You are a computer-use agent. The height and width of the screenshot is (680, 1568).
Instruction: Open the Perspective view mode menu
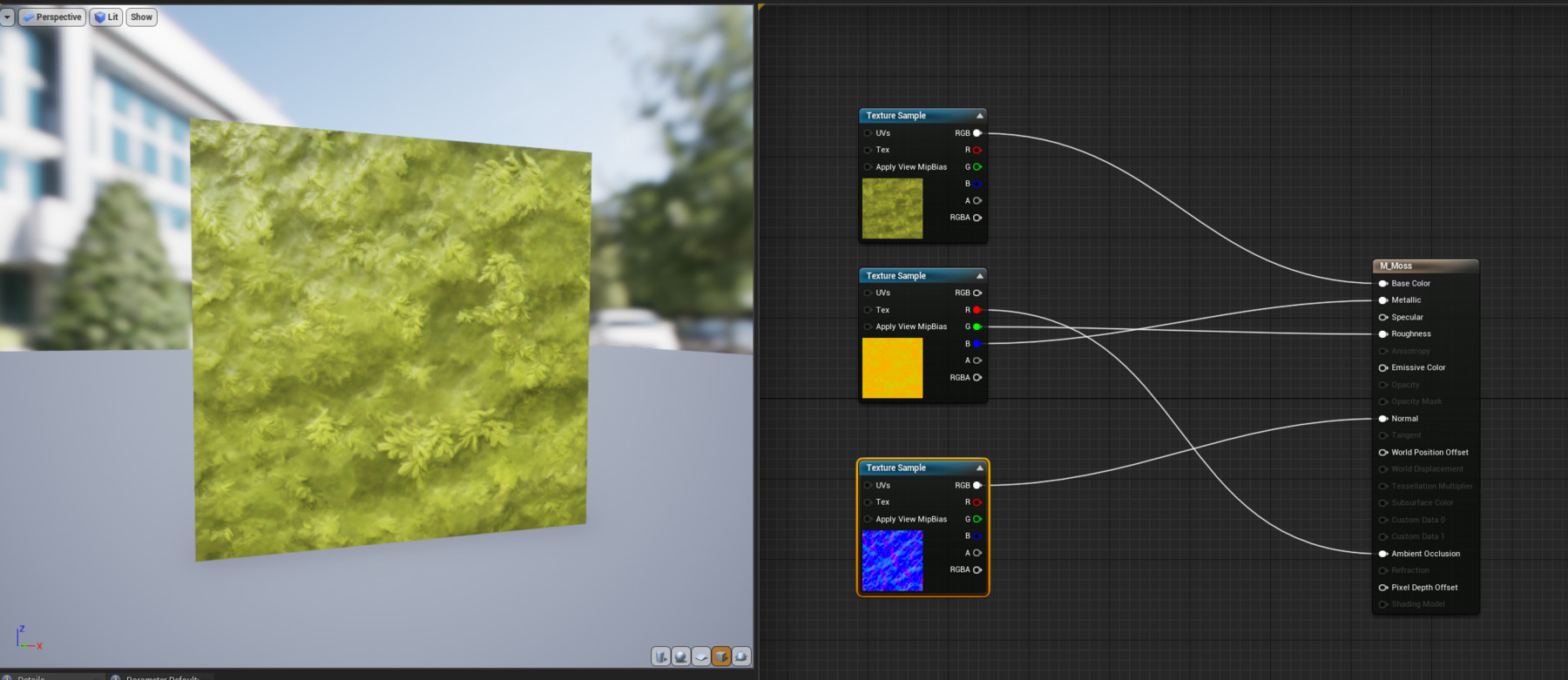tap(52, 17)
